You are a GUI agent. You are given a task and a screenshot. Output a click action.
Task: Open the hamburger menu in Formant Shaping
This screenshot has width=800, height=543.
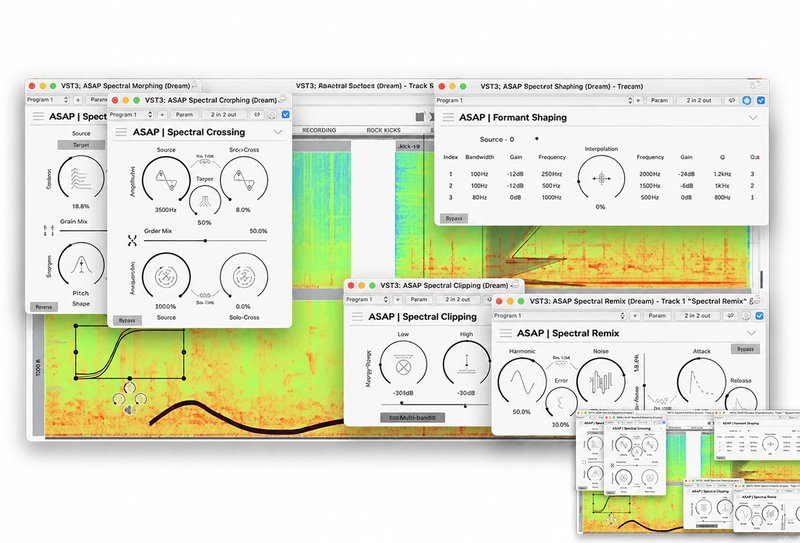448,117
